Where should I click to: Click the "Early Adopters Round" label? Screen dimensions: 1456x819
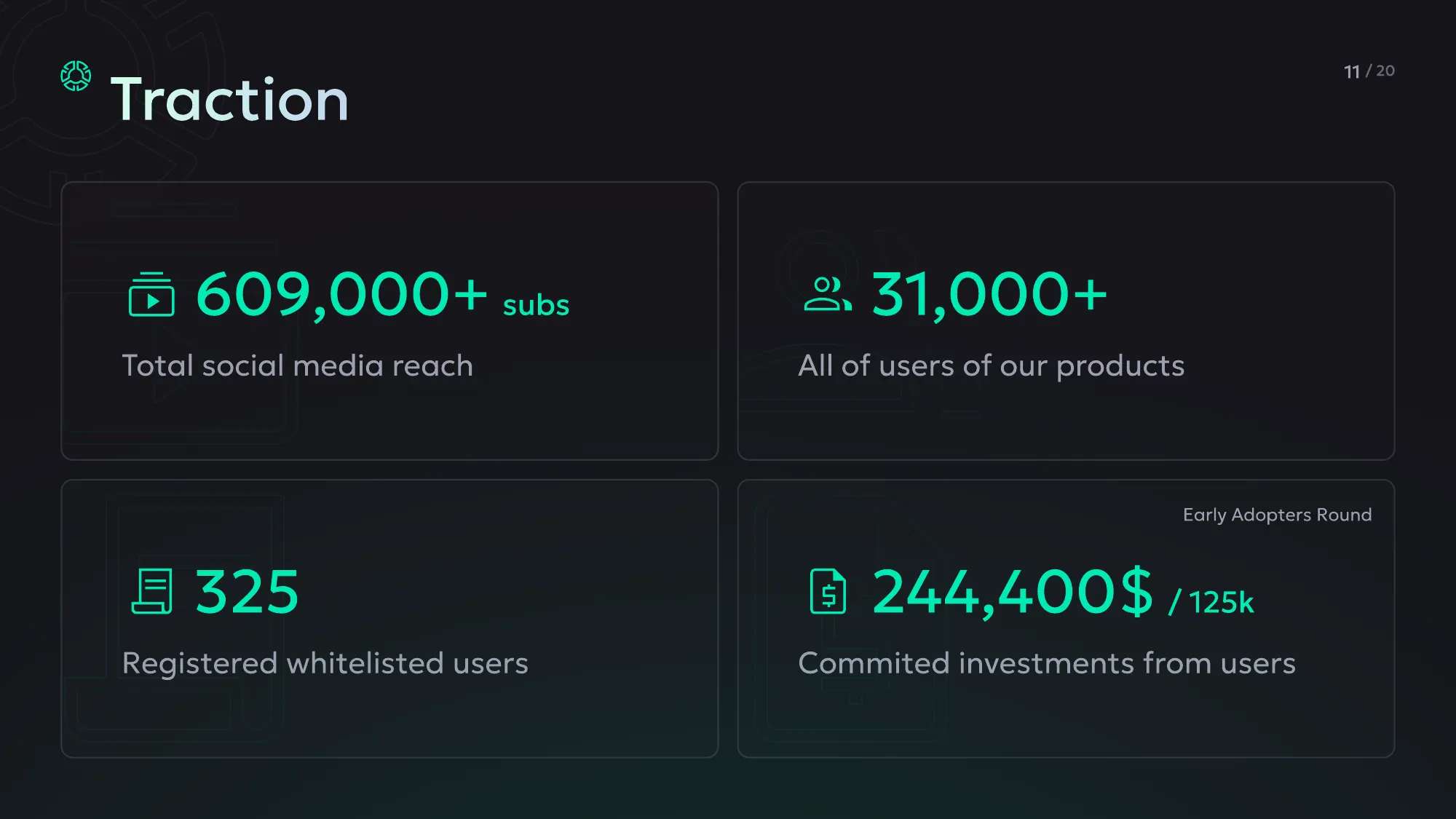[1277, 515]
